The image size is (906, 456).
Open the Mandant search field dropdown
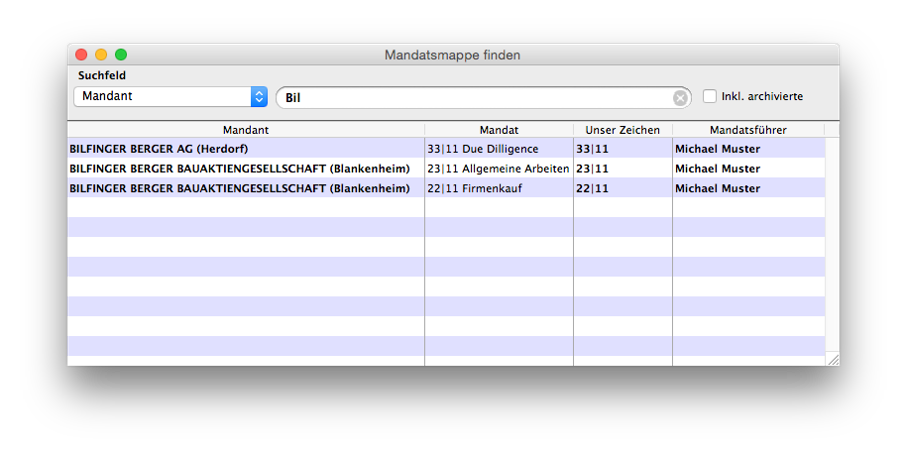170,97
